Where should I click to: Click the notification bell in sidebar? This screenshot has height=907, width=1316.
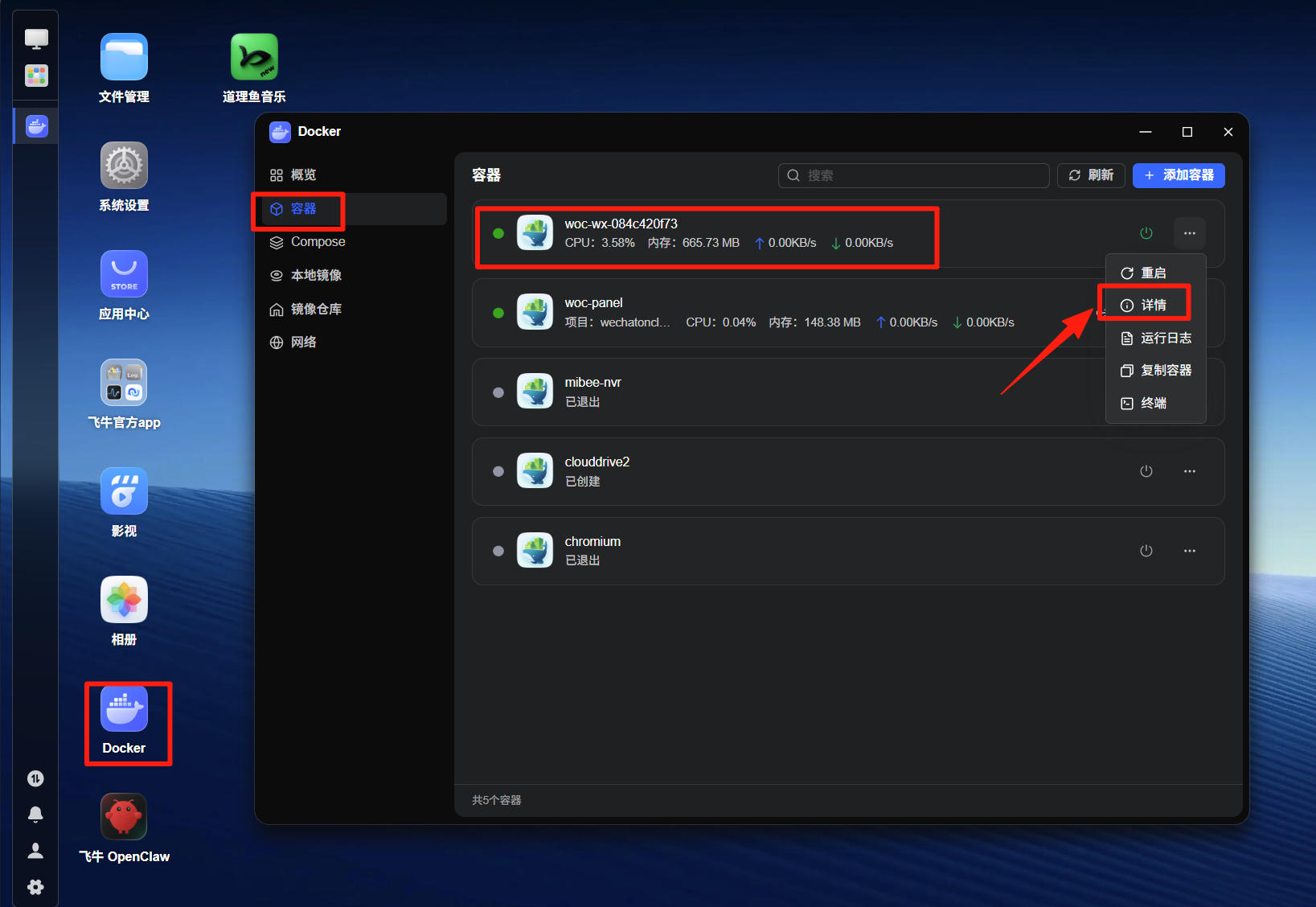click(x=35, y=815)
